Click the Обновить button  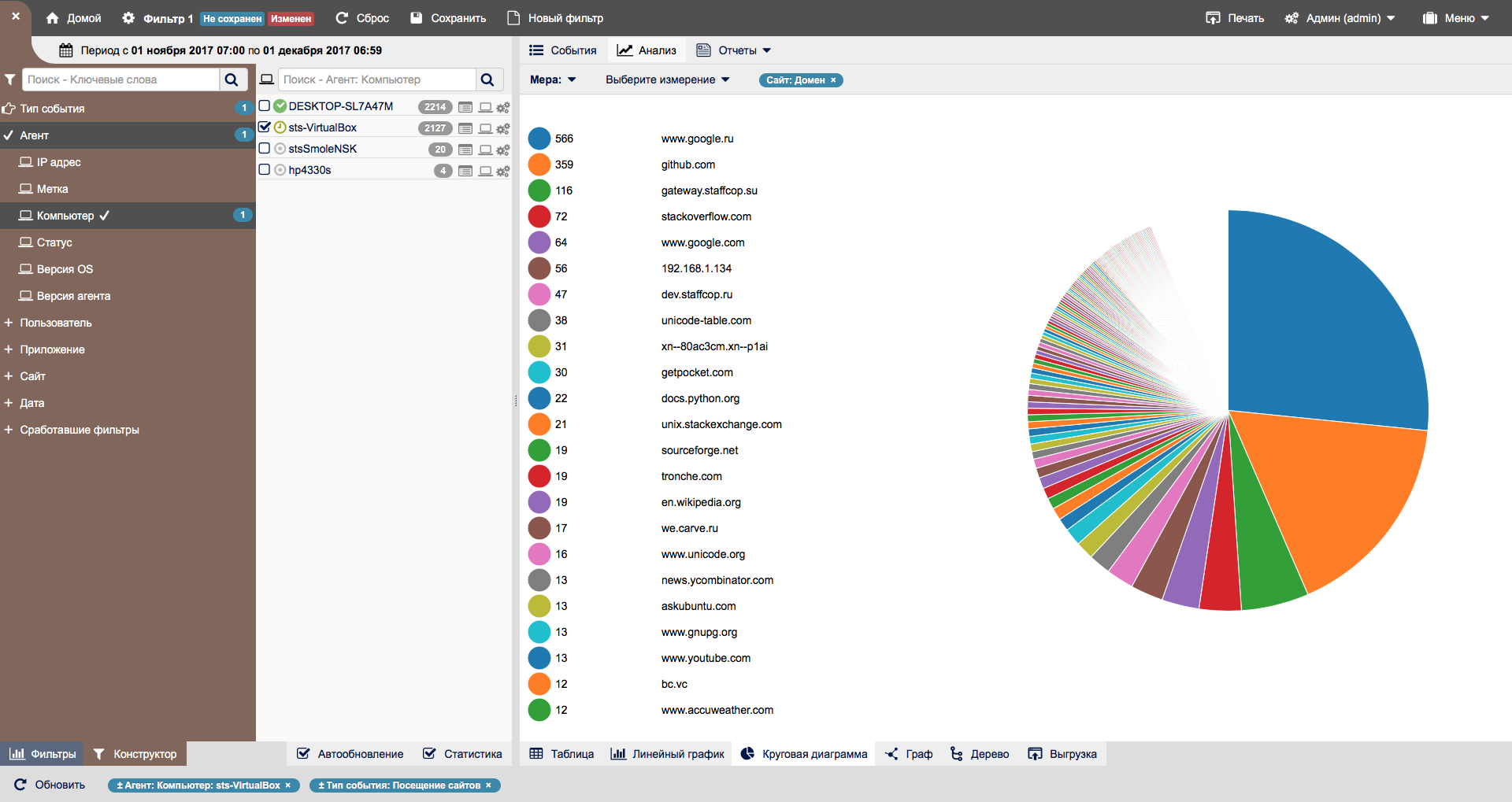point(50,785)
